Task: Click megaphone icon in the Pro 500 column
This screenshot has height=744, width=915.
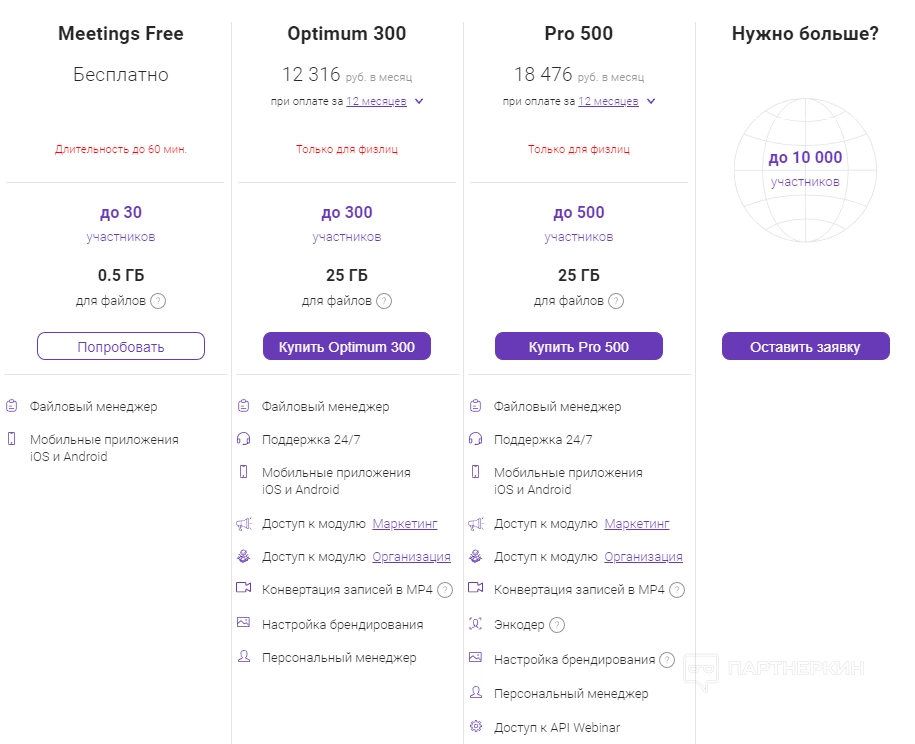Action: [475, 523]
